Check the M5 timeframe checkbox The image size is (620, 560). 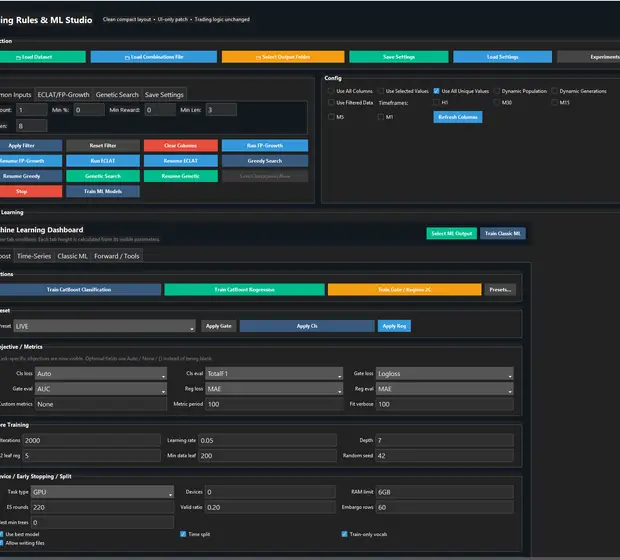(x=331, y=117)
